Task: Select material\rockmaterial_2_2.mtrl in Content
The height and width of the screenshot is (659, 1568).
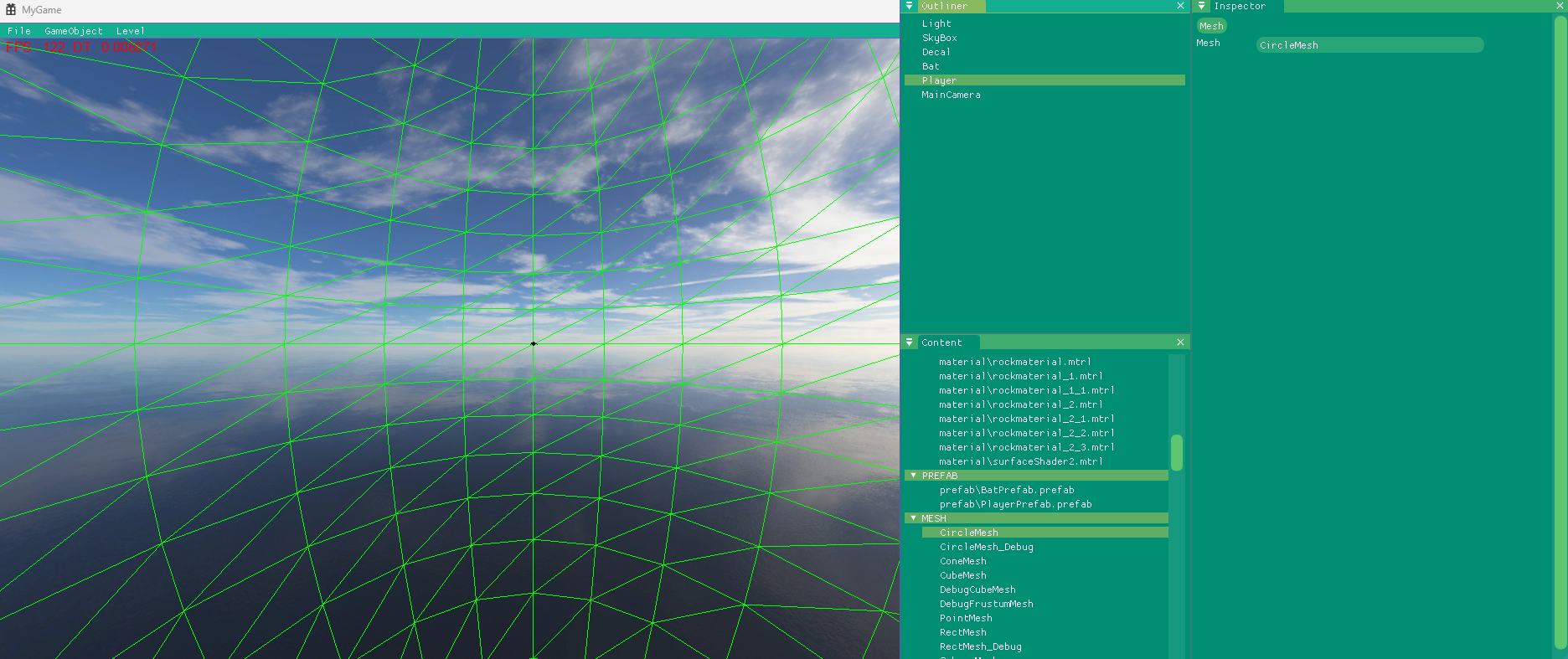Action: pos(1026,433)
